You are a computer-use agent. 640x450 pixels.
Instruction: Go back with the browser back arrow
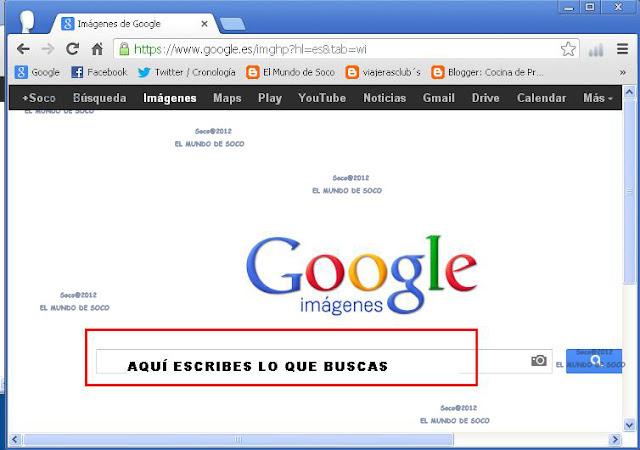click(23, 49)
